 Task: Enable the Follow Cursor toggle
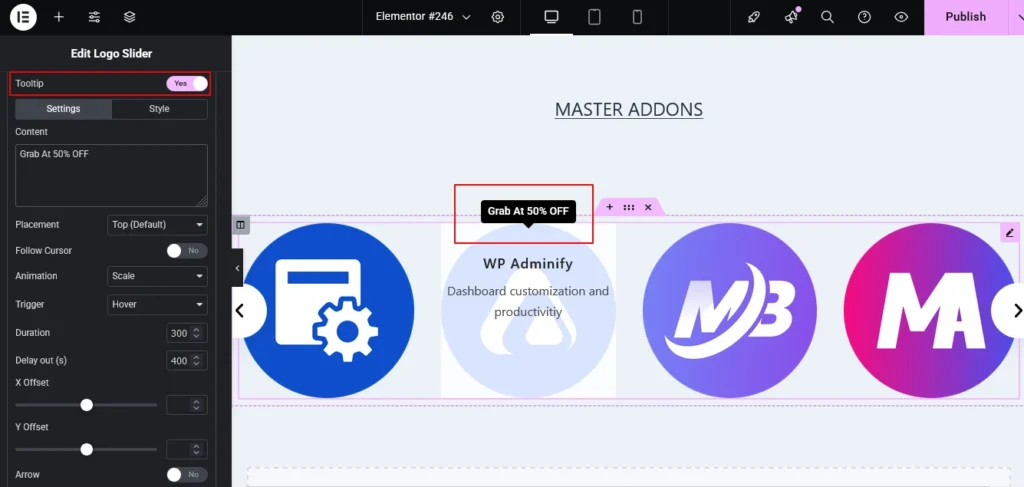[x=187, y=251]
